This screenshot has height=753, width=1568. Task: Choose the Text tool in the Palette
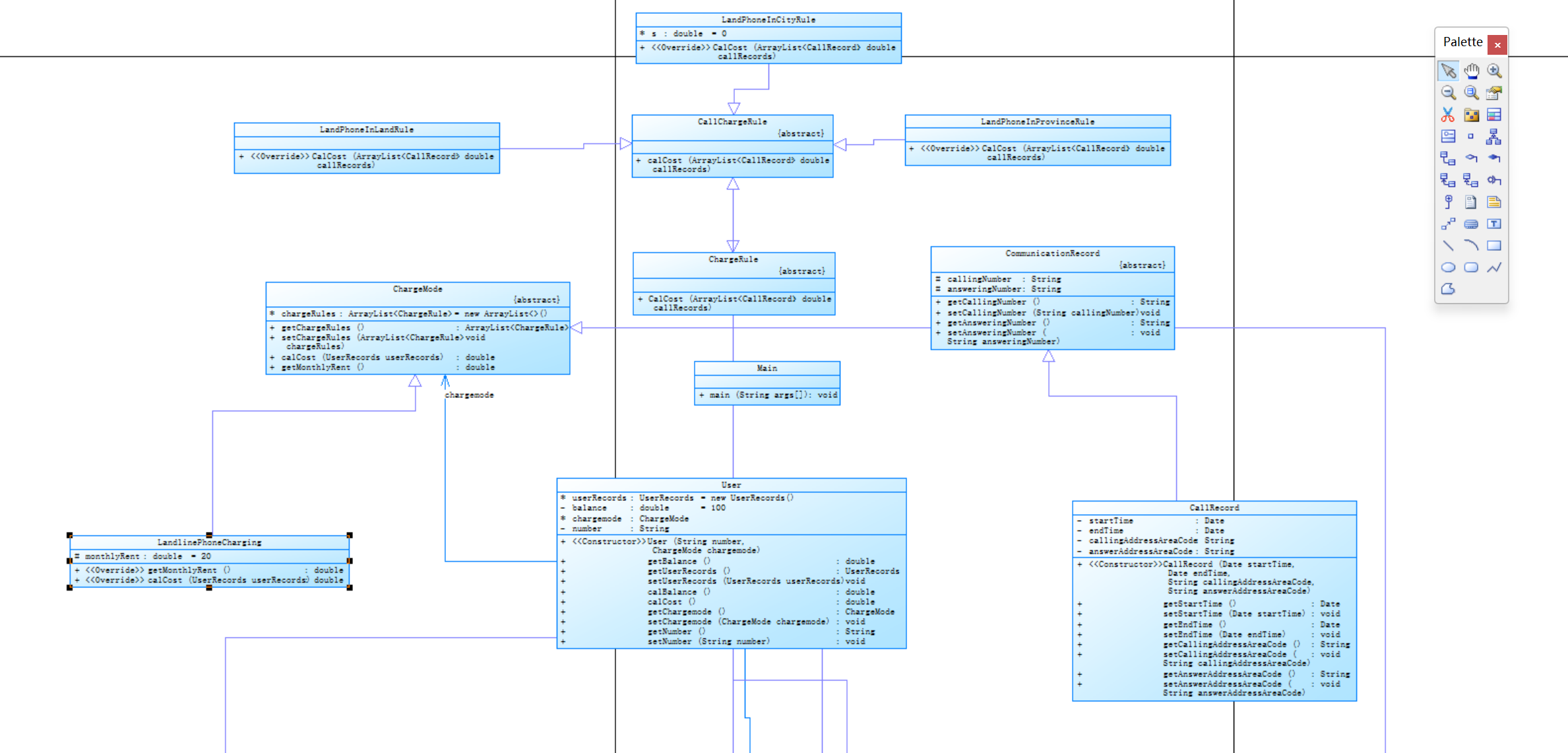click(x=1494, y=224)
